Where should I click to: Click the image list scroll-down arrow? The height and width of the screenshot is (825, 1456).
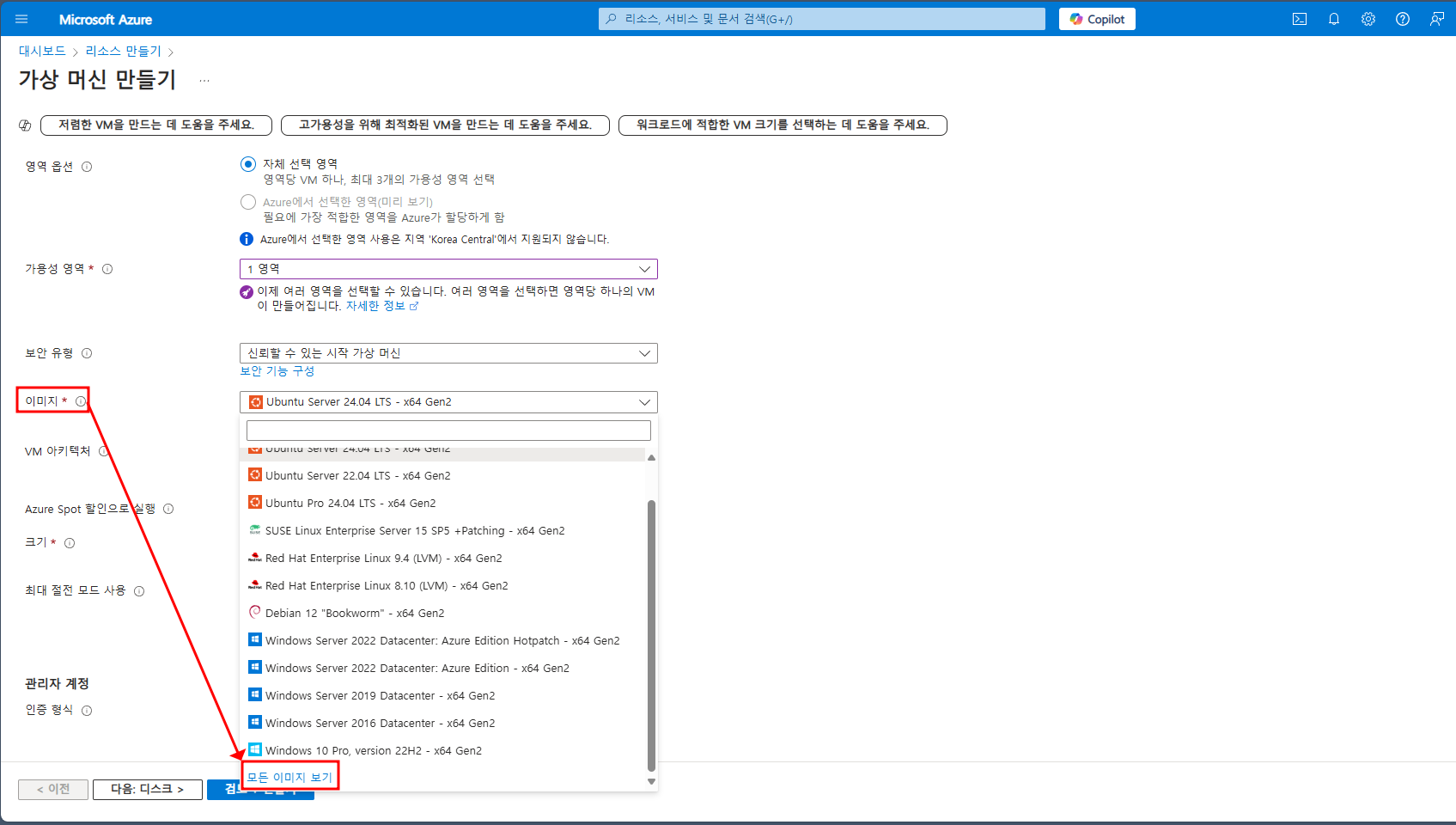[651, 781]
